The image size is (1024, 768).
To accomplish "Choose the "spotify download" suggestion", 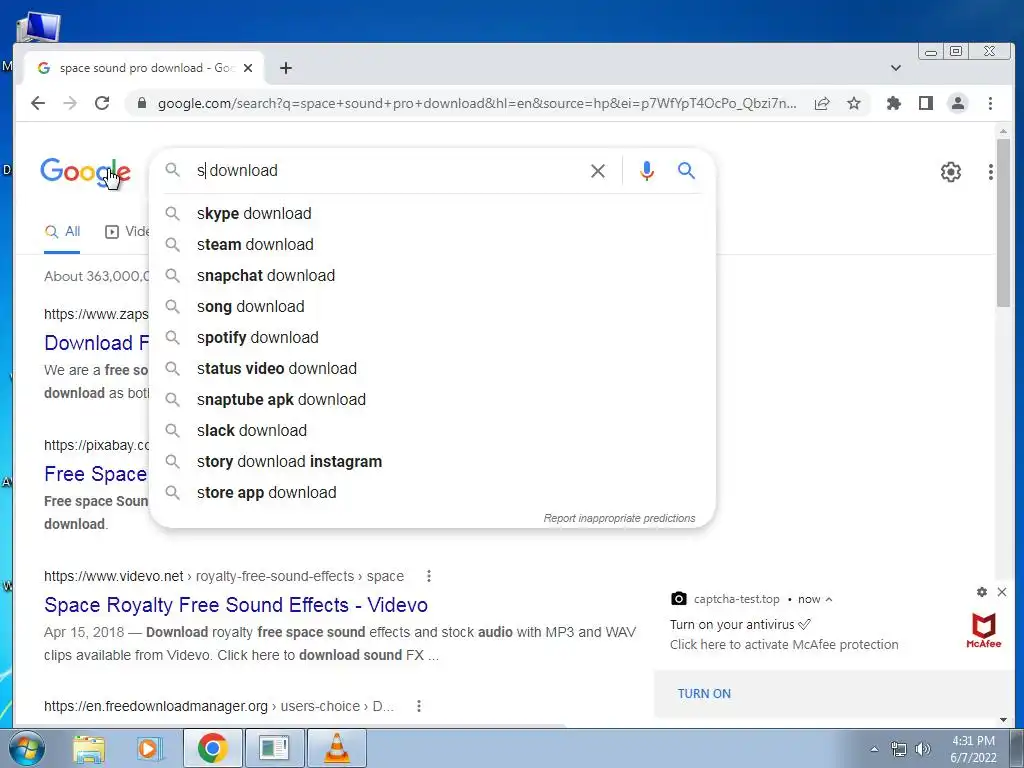I will pos(432,338).
